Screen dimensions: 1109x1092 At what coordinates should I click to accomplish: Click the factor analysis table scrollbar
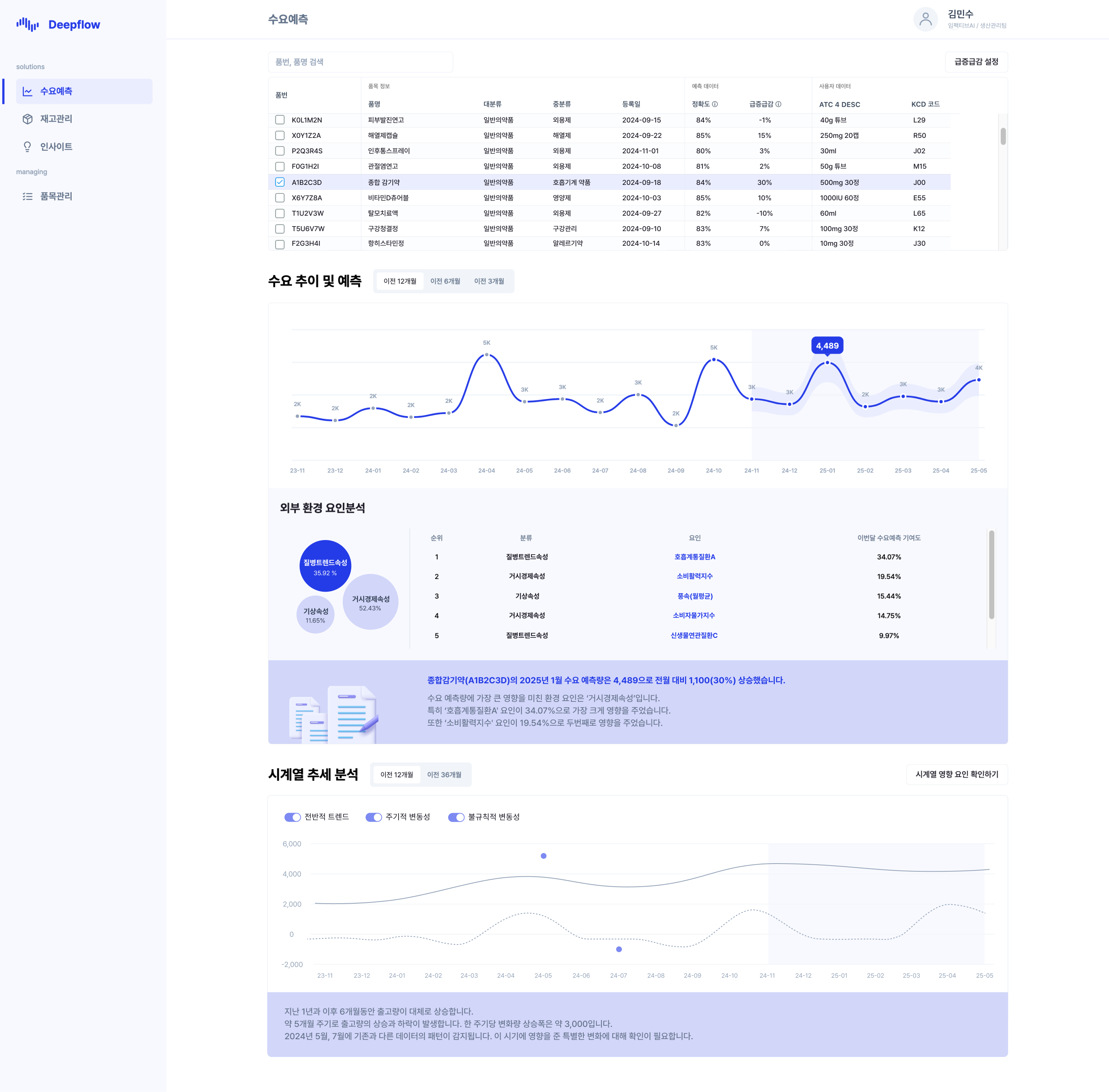coord(992,575)
